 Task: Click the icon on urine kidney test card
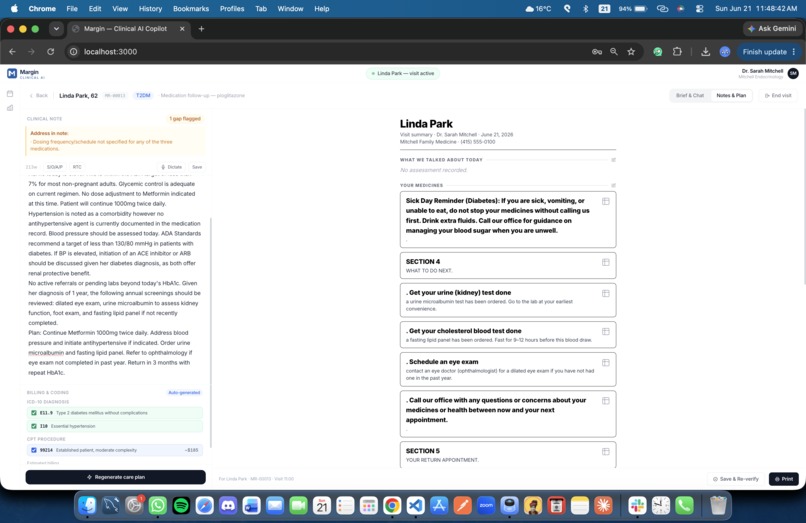[606, 293]
